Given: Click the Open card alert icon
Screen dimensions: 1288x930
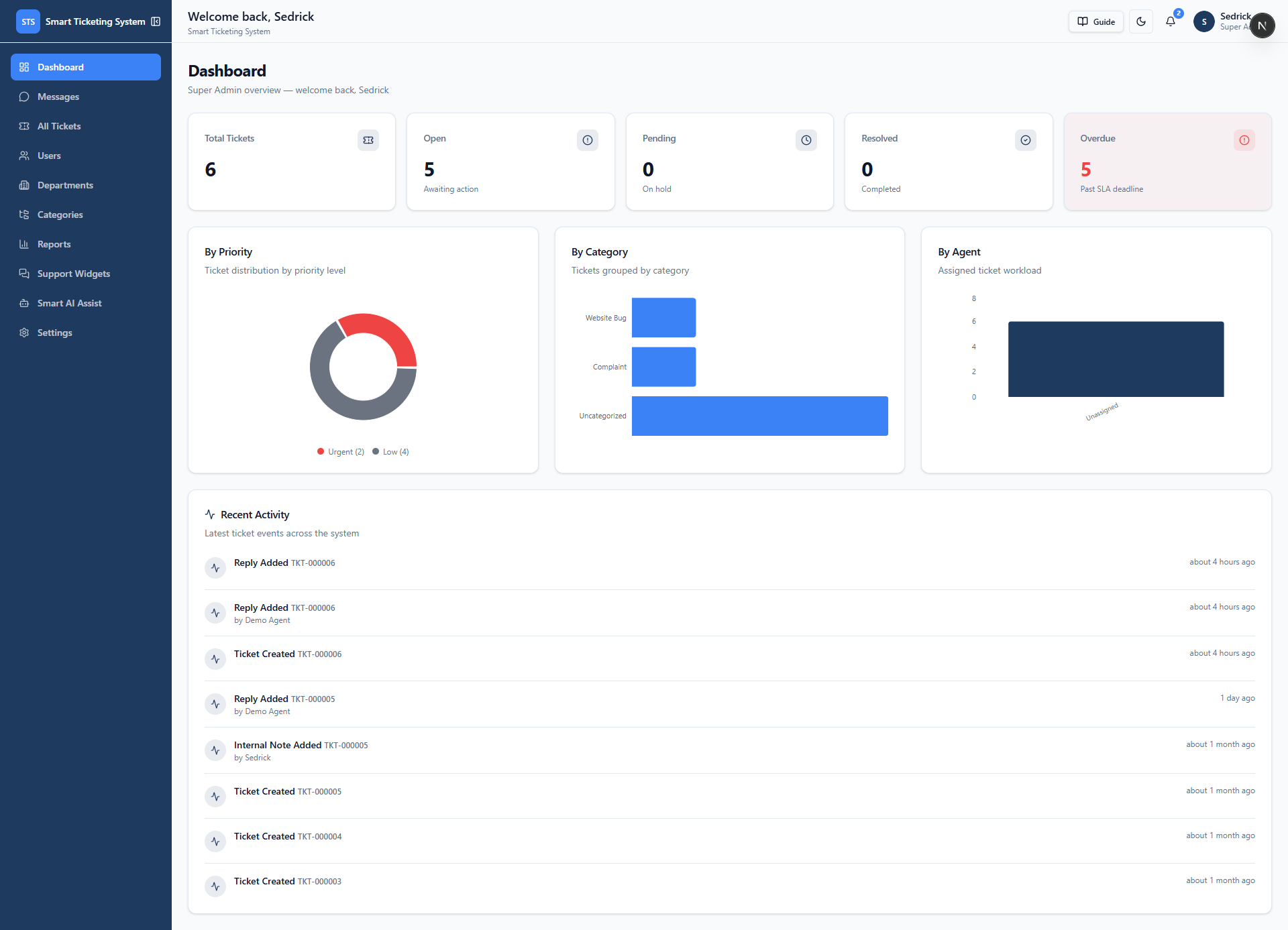Looking at the screenshot, I should 588,140.
